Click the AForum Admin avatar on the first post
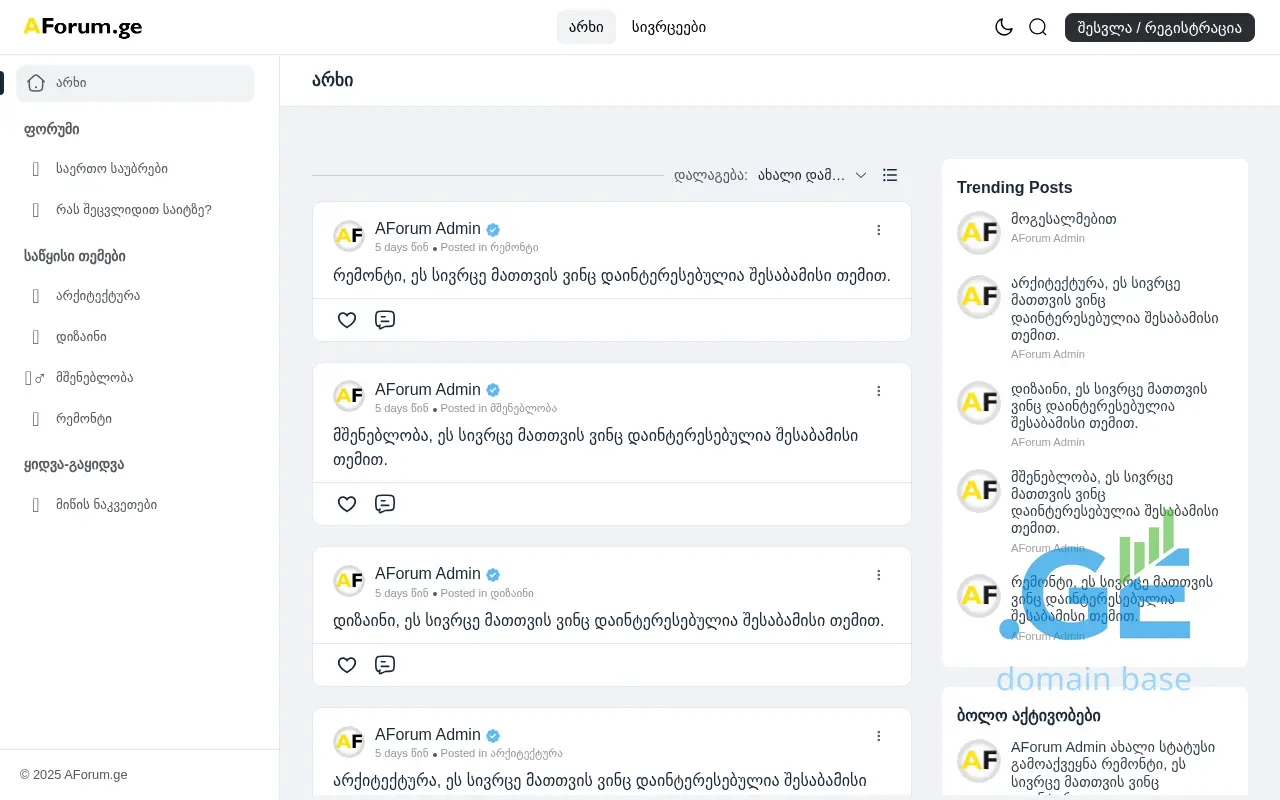This screenshot has width=1280, height=800. click(349, 236)
